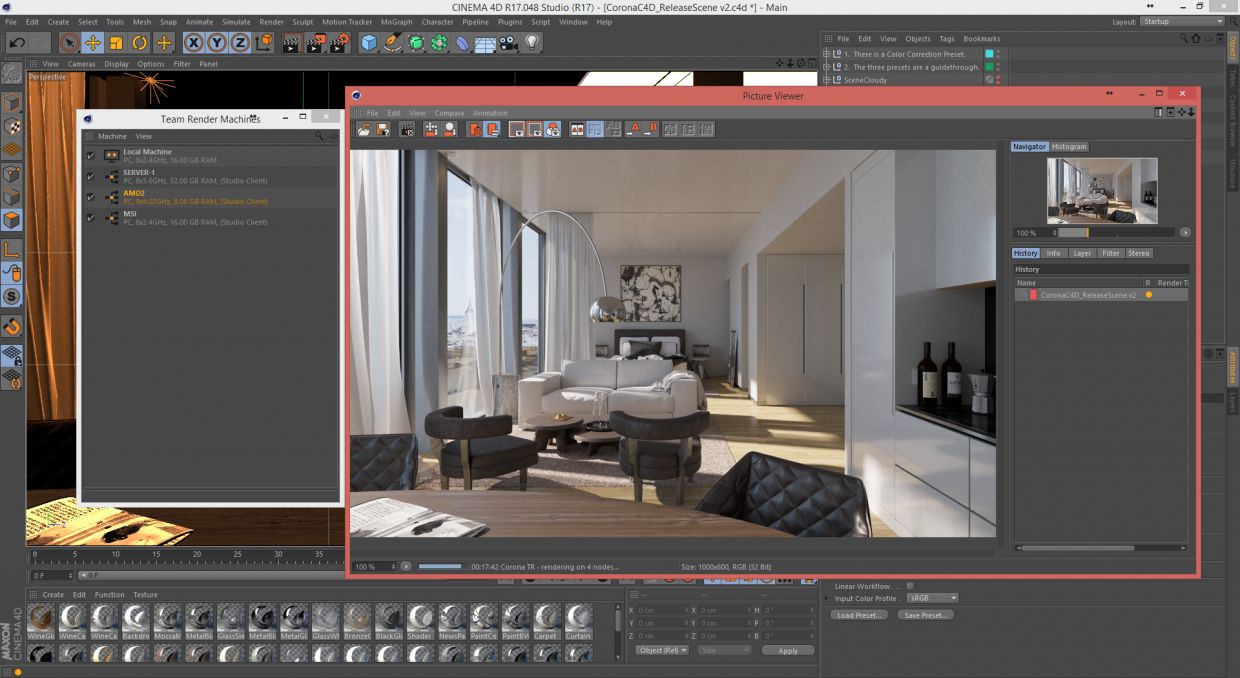
Task: Add a Camera object
Action: 509,43
